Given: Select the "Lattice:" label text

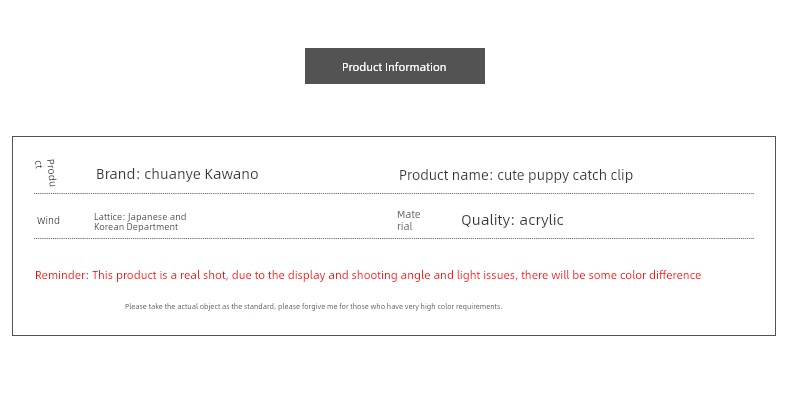Looking at the screenshot, I should click(109, 216).
